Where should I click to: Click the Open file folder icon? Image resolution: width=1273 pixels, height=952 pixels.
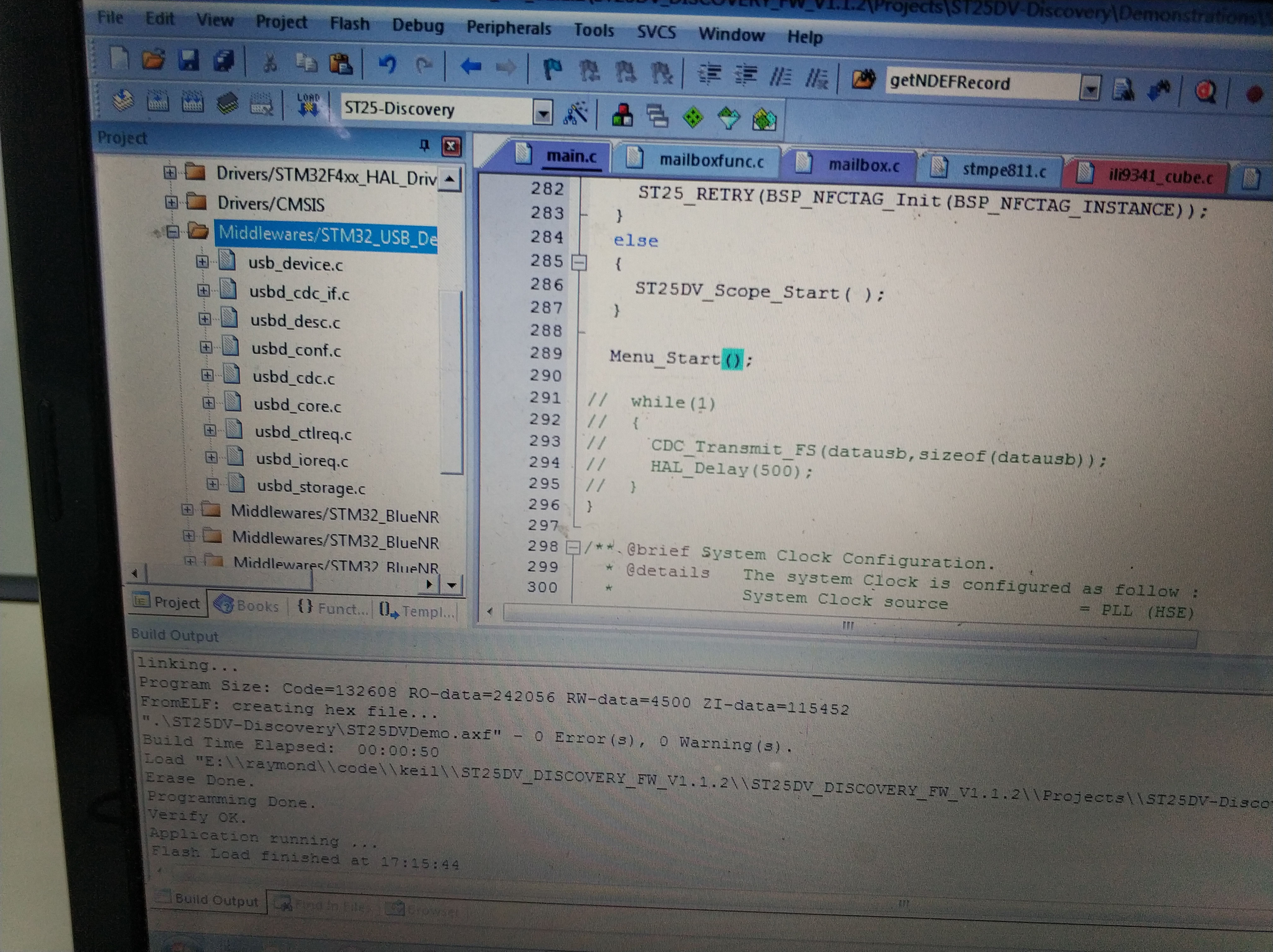point(154,59)
